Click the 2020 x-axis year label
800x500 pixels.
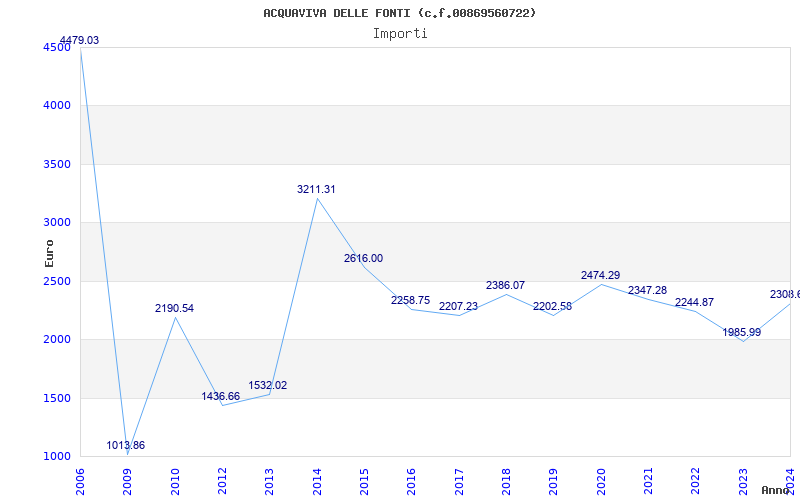tap(601, 482)
